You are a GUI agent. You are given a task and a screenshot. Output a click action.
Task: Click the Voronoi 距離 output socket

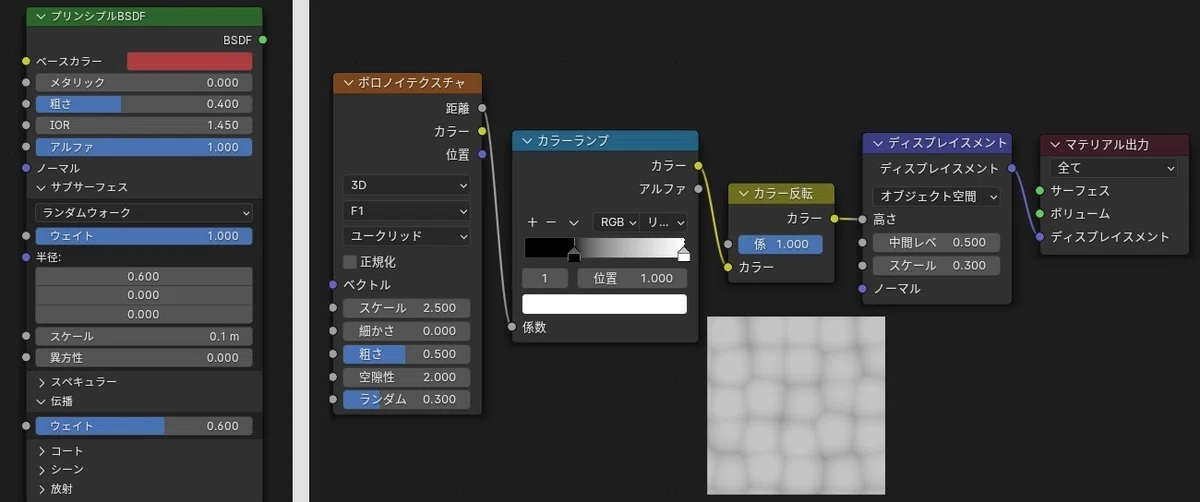tap(482, 108)
